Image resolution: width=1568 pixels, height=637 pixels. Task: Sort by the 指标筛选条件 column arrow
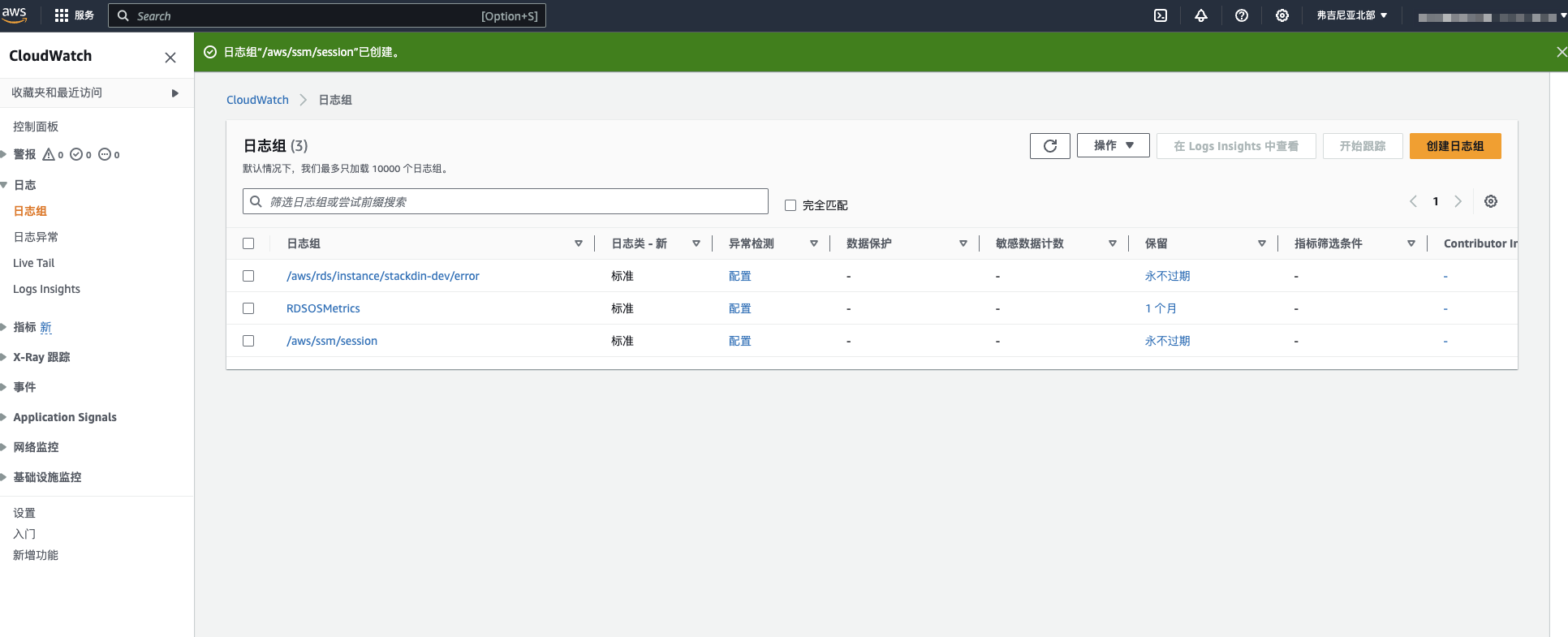point(1411,243)
